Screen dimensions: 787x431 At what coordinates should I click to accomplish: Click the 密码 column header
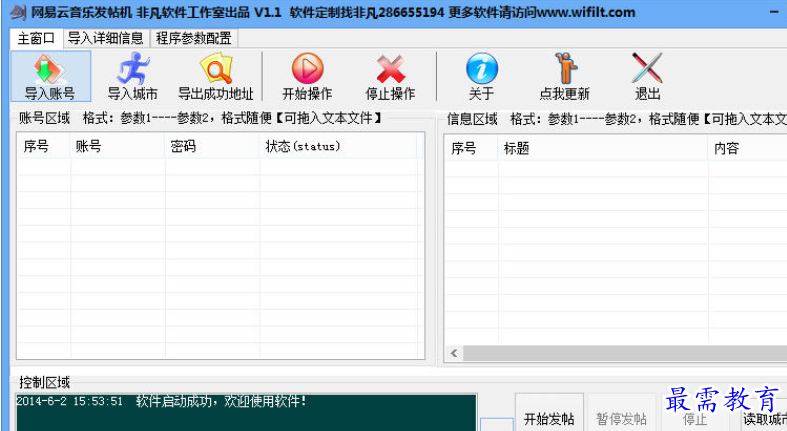tap(212, 146)
